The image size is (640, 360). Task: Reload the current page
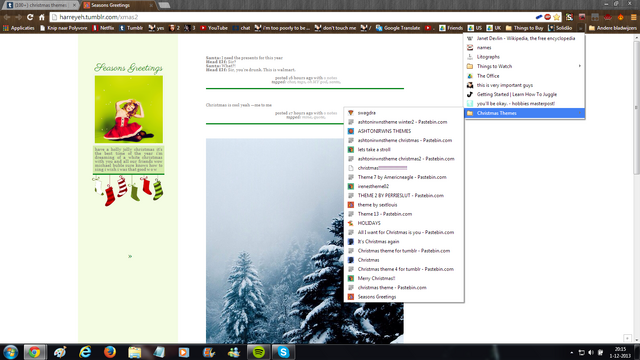tap(30, 17)
